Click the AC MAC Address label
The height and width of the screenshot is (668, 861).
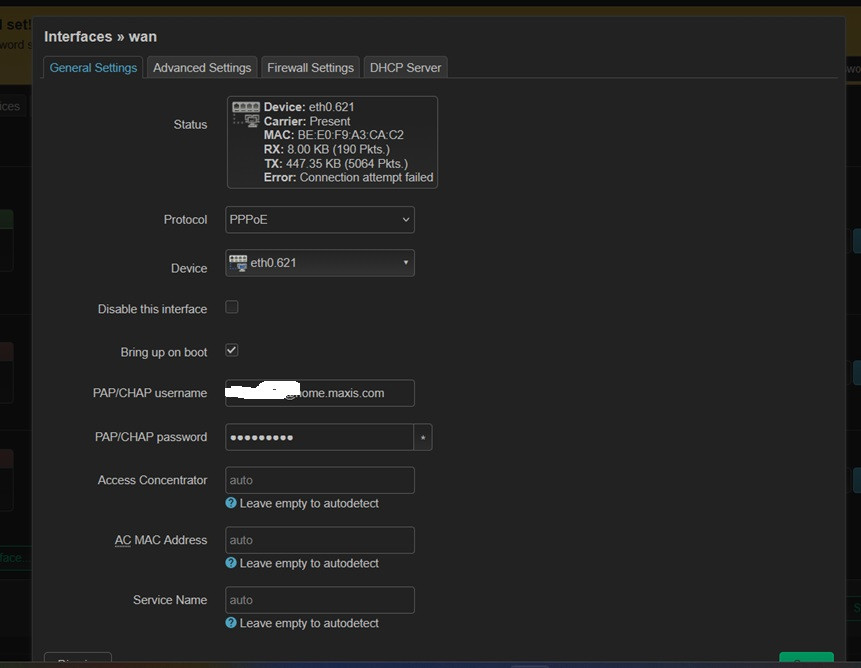click(x=161, y=540)
